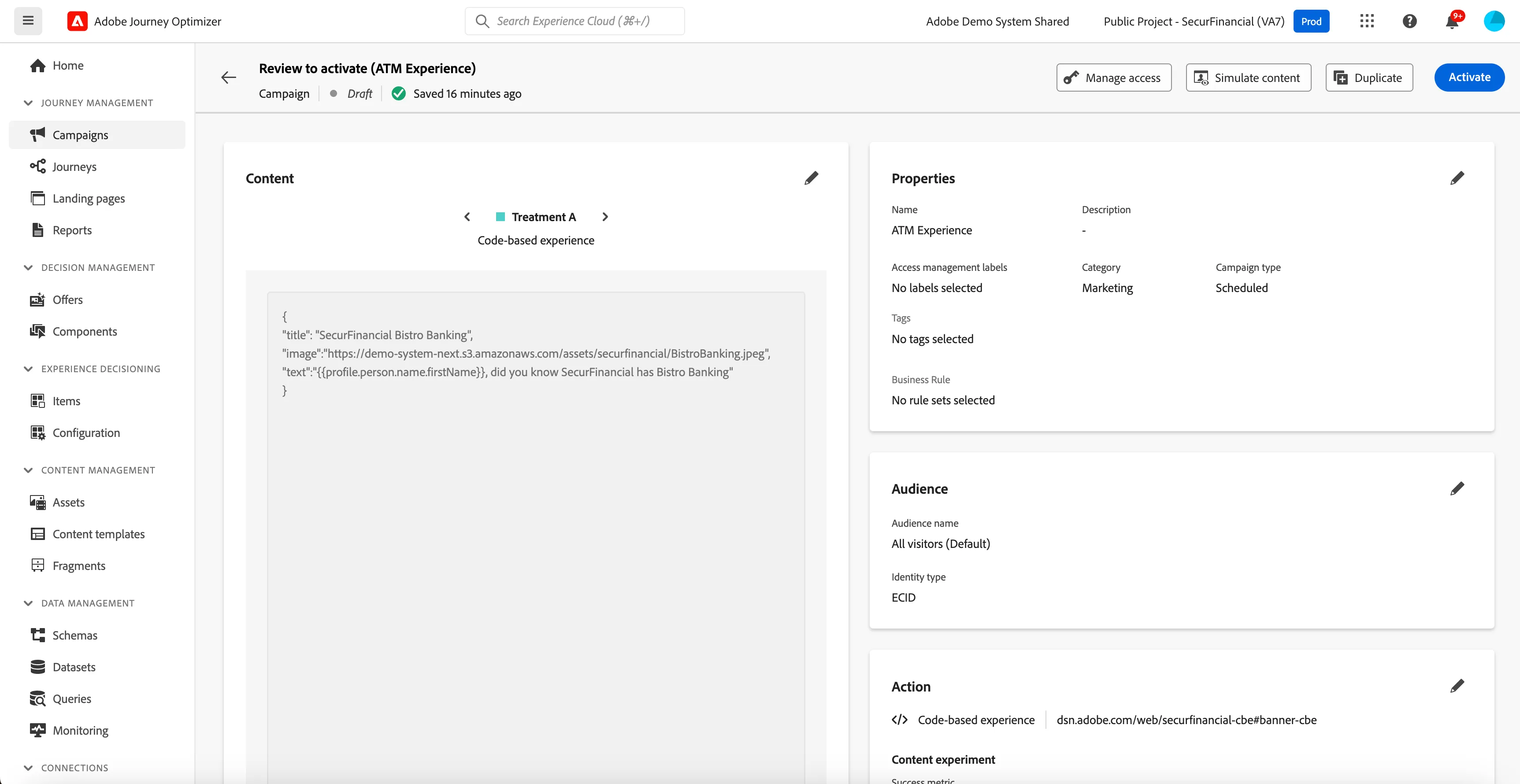Screen dimensions: 1520x784
Task: Click the Treatment A teal color square
Action: click(x=500, y=217)
